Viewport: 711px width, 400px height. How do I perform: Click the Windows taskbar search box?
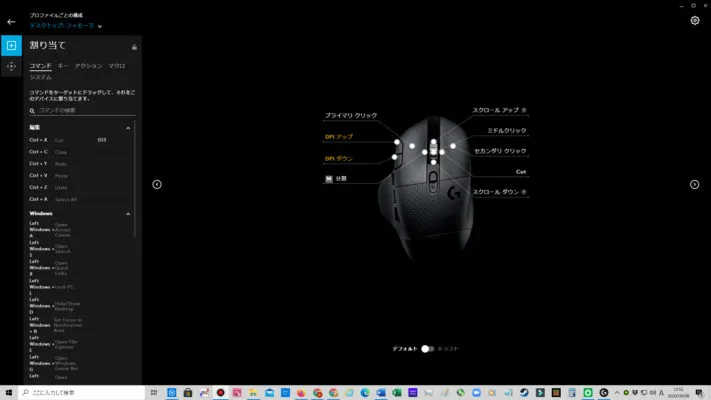(x=82, y=393)
